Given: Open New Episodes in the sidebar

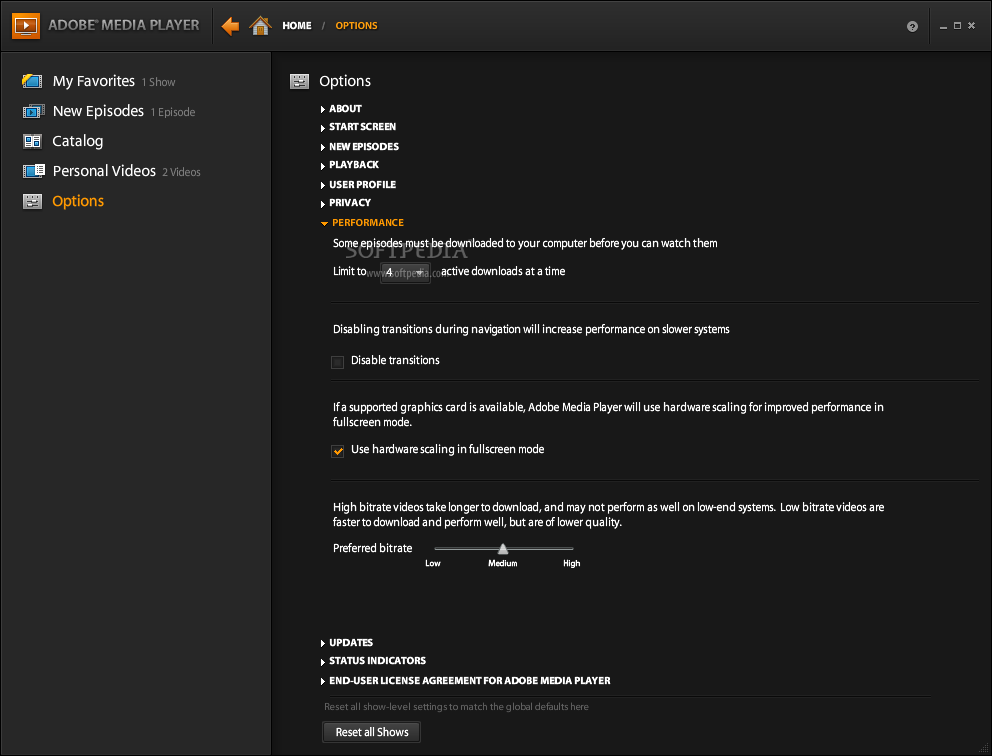Looking at the screenshot, I should click(x=98, y=111).
